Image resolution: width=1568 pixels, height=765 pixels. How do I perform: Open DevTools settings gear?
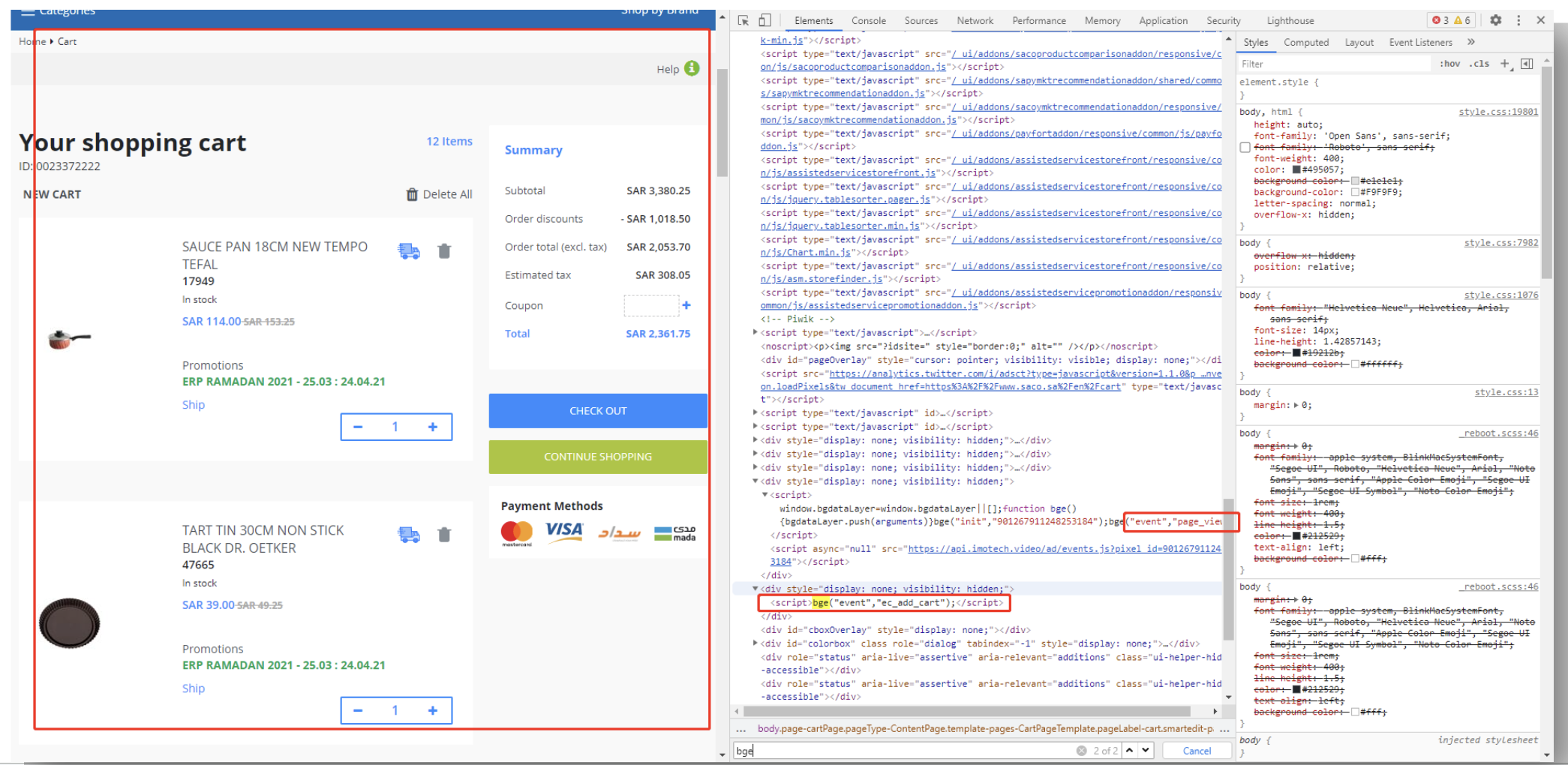(x=1495, y=20)
